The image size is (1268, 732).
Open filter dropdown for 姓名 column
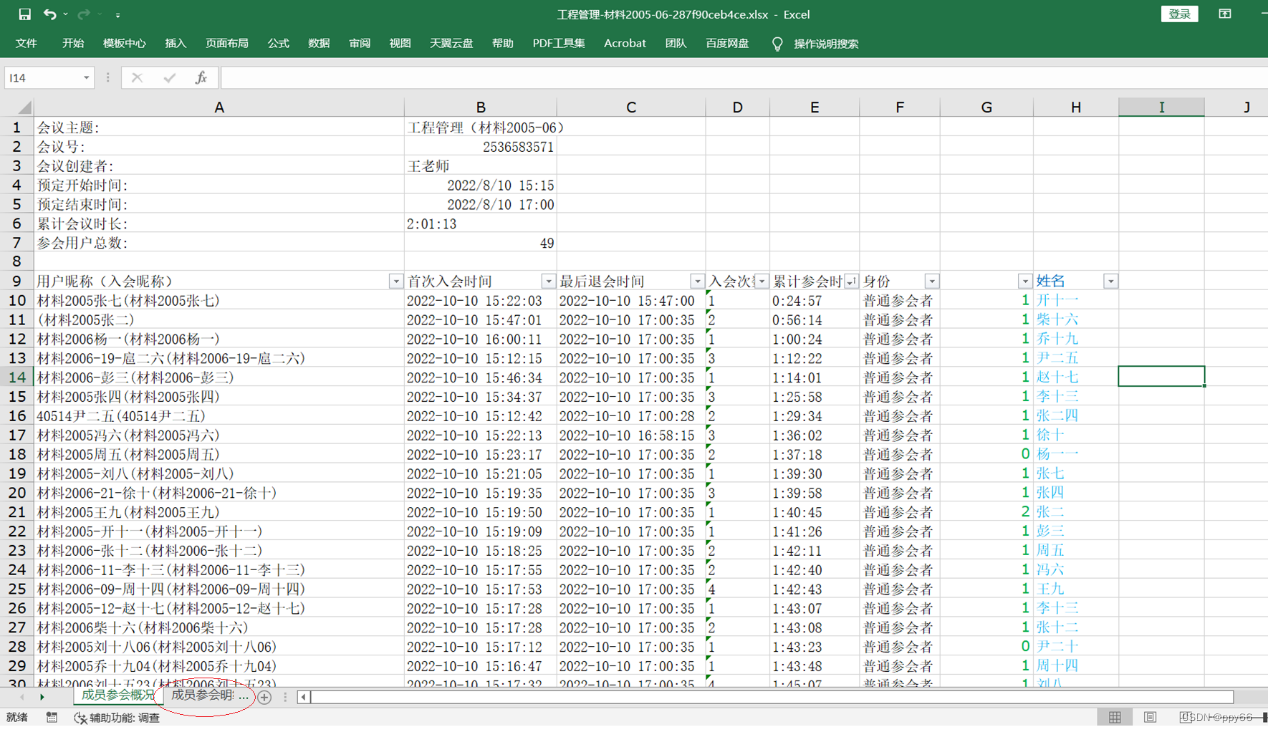[x=1110, y=282]
